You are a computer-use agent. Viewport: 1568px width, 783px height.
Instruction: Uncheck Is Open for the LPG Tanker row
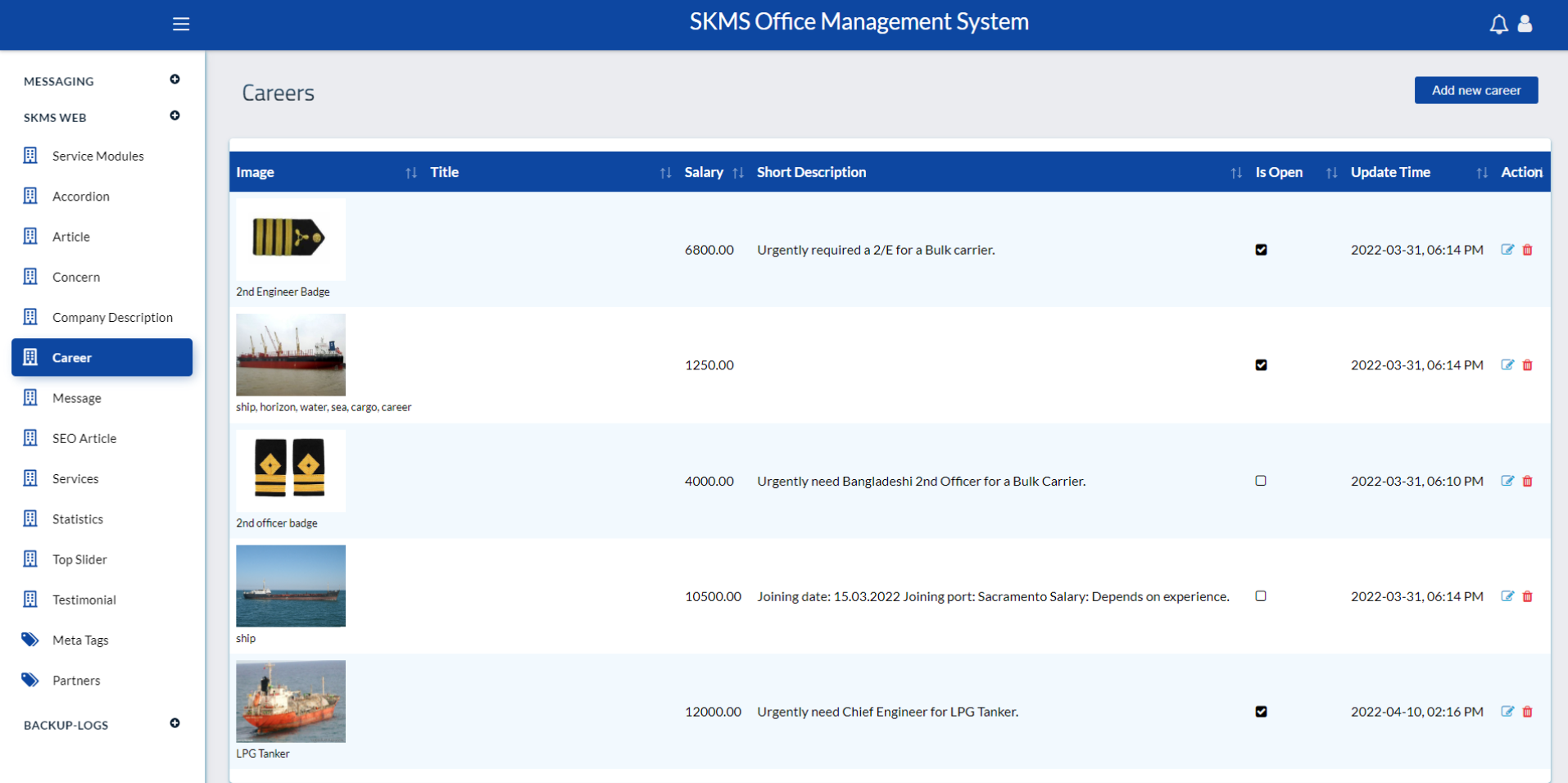1261,712
